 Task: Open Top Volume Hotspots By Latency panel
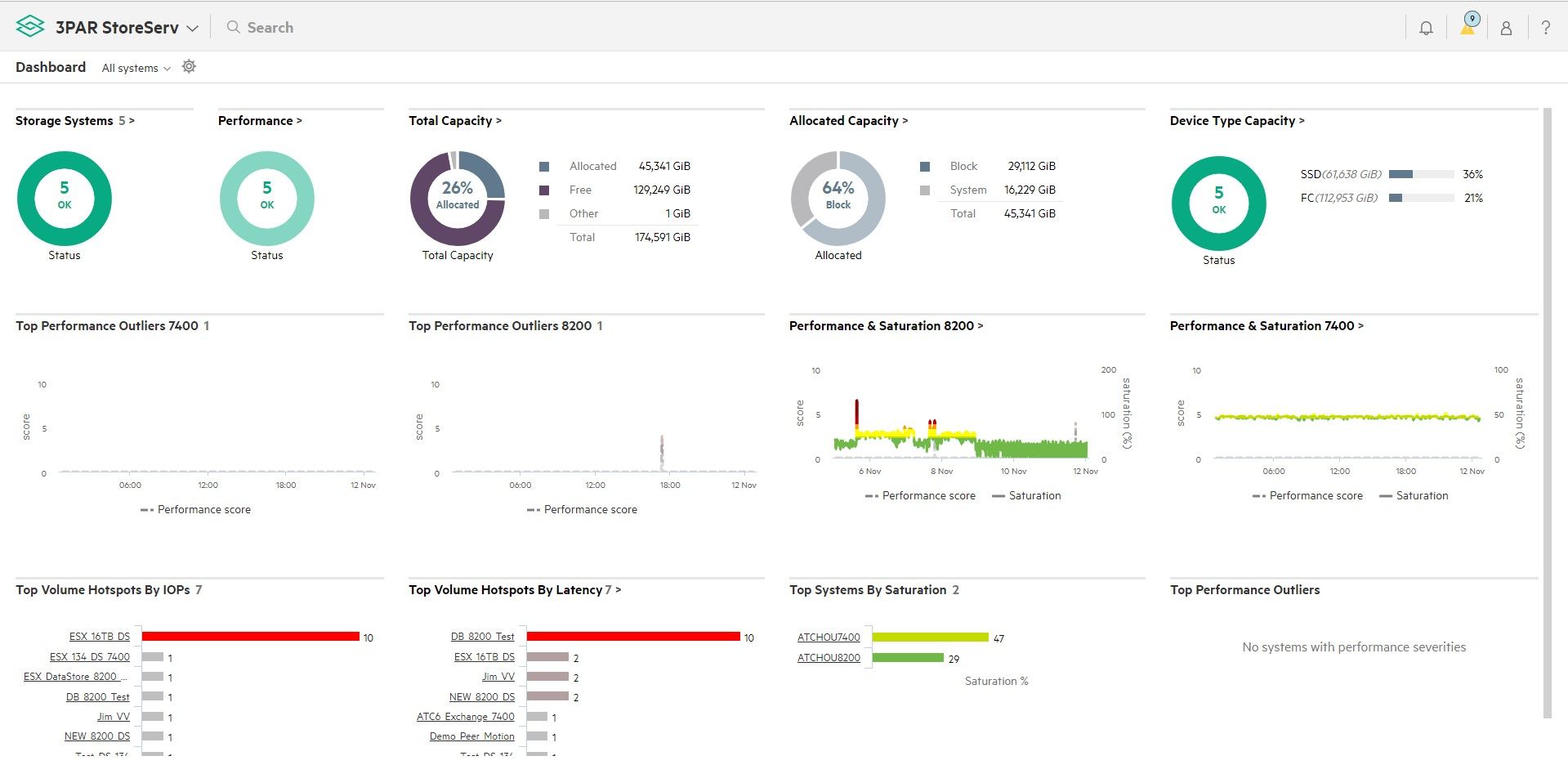pos(515,589)
